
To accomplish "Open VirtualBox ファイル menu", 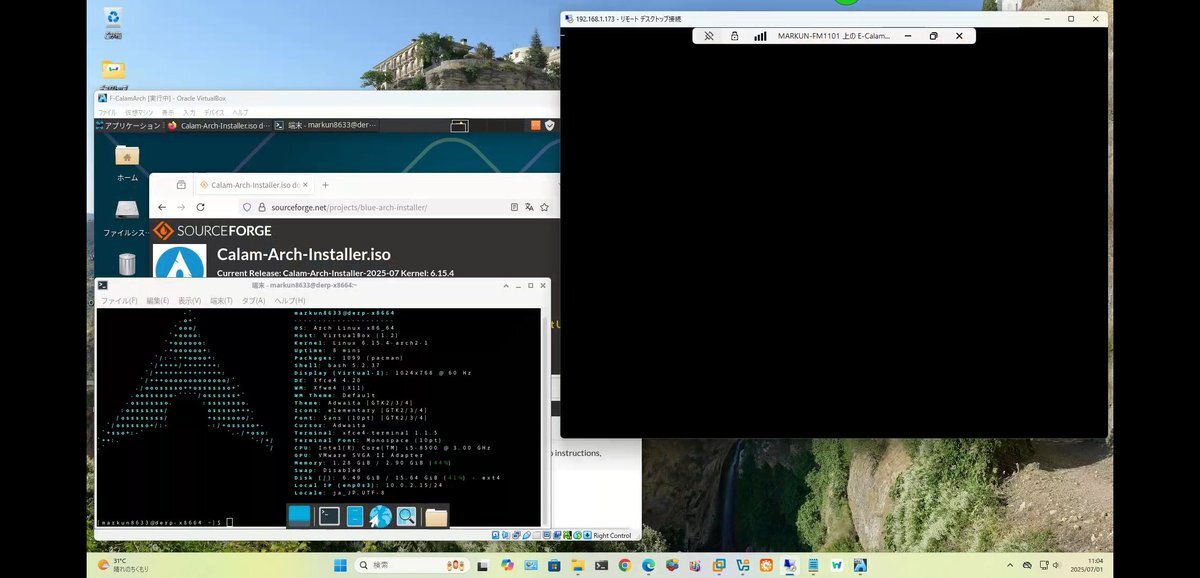I will [107, 113].
